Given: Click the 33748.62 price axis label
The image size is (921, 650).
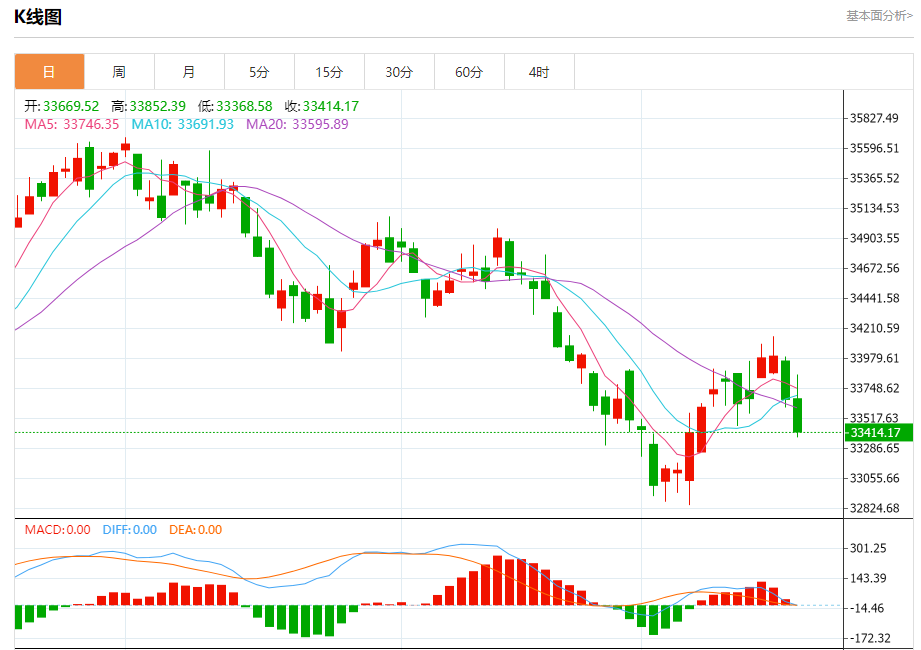Looking at the screenshot, I should (x=874, y=388).
